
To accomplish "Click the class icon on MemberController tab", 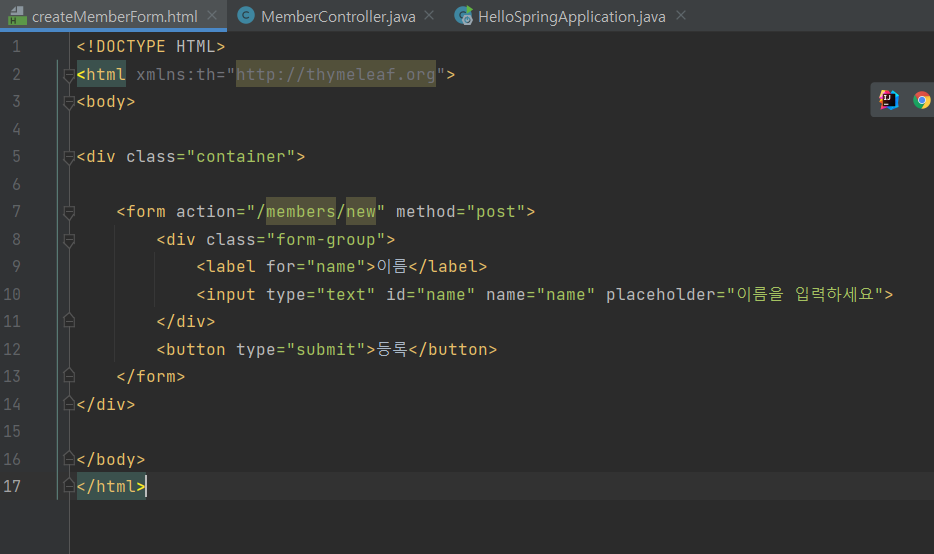I will click(x=245, y=16).
